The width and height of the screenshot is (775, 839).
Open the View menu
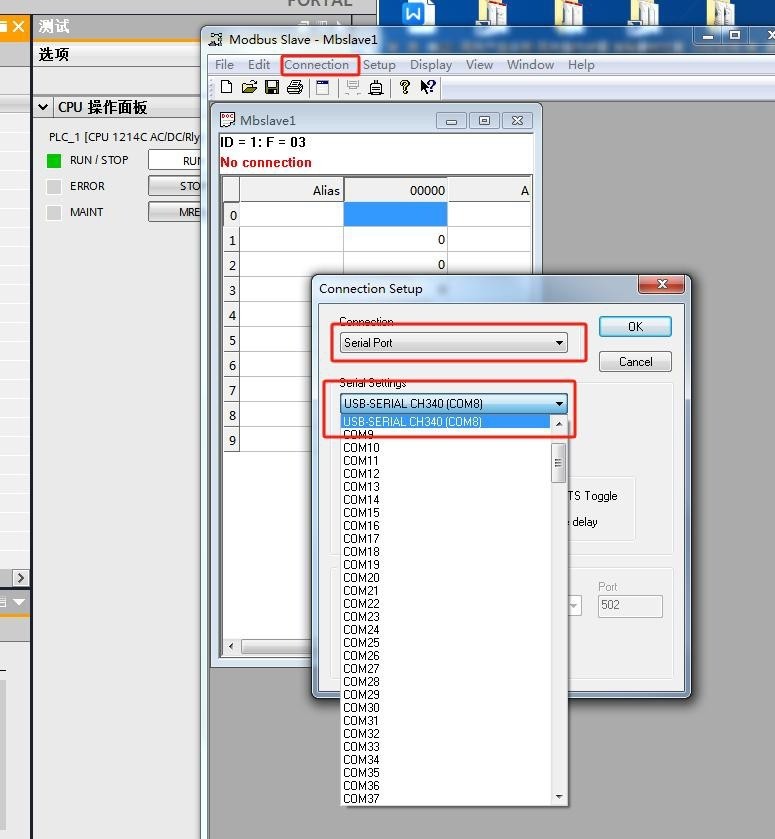pyautogui.click(x=479, y=65)
